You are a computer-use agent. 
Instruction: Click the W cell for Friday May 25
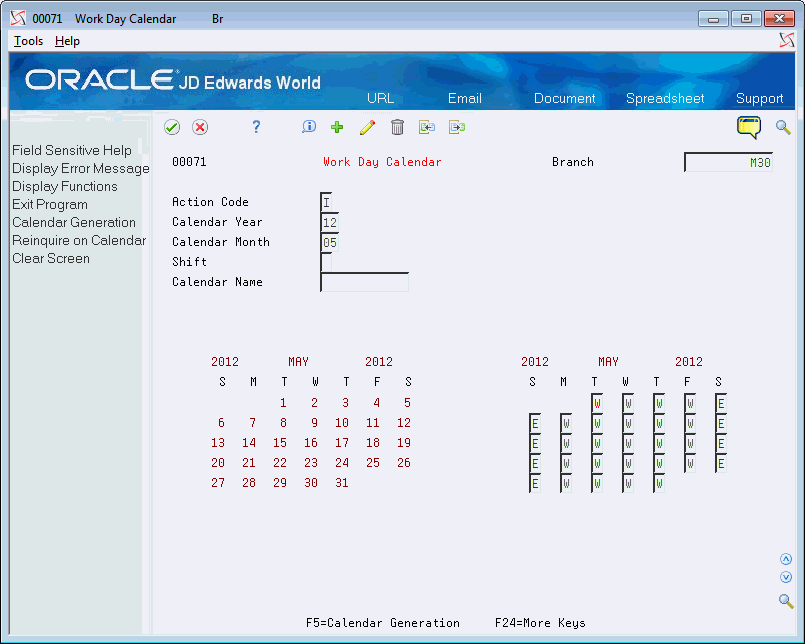(690, 463)
